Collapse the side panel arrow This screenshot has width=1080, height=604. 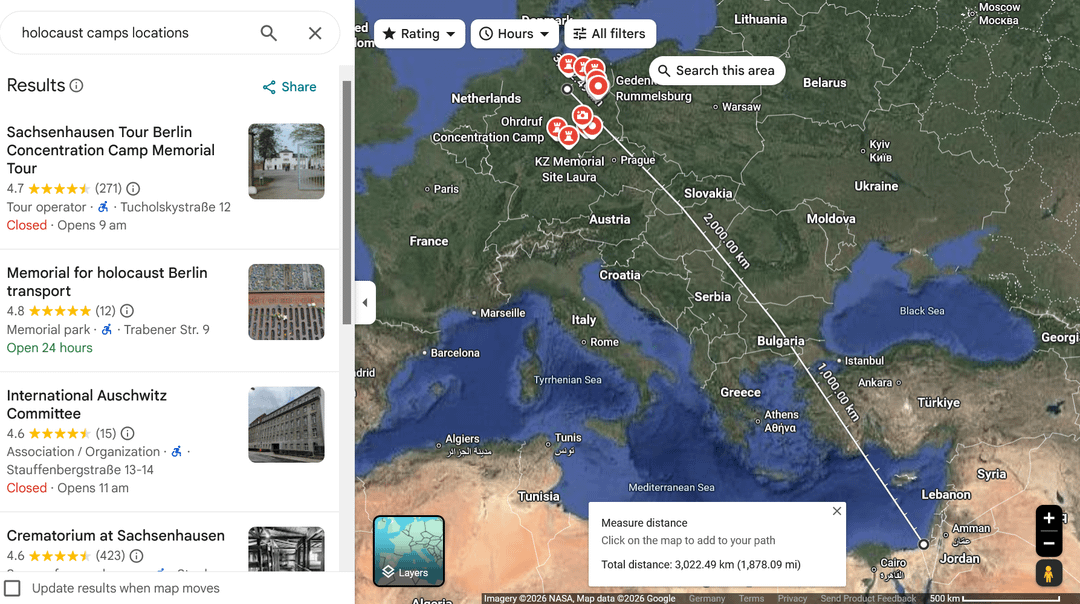tap(365, 302)
